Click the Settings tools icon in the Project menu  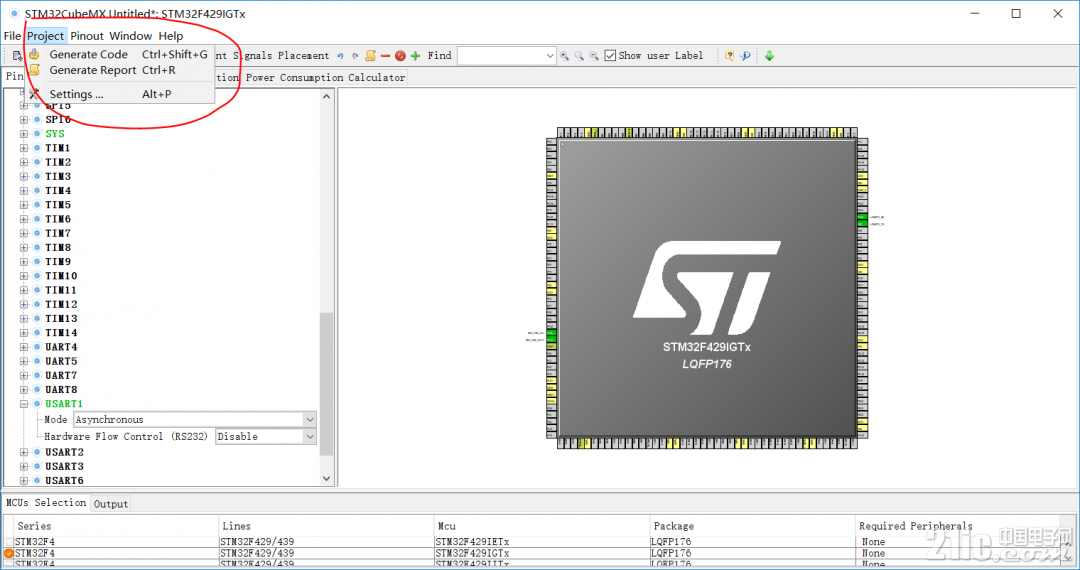pyautogui.click(x=34, y=94)
